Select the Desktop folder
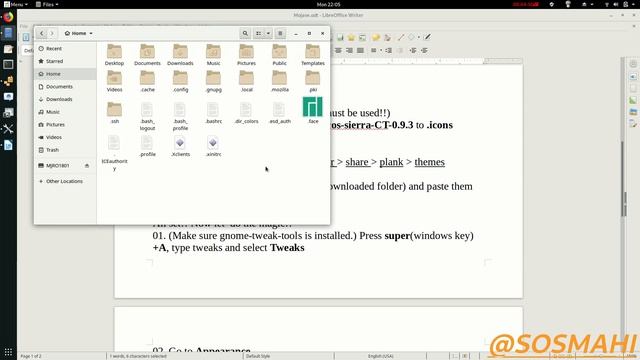 pyautogui.click(x=114, y=55)
